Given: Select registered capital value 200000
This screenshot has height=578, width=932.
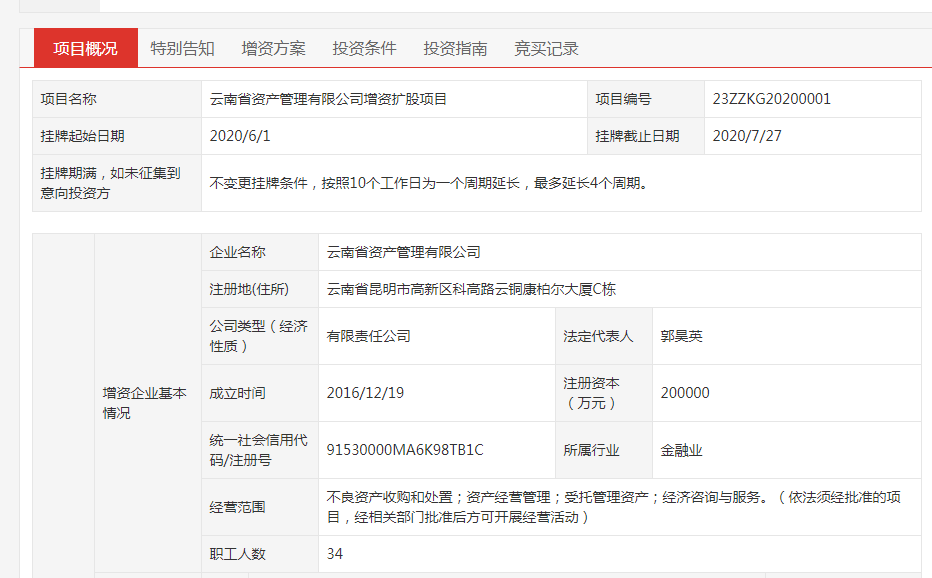Looking at the screenshot, I should (685, 393).
